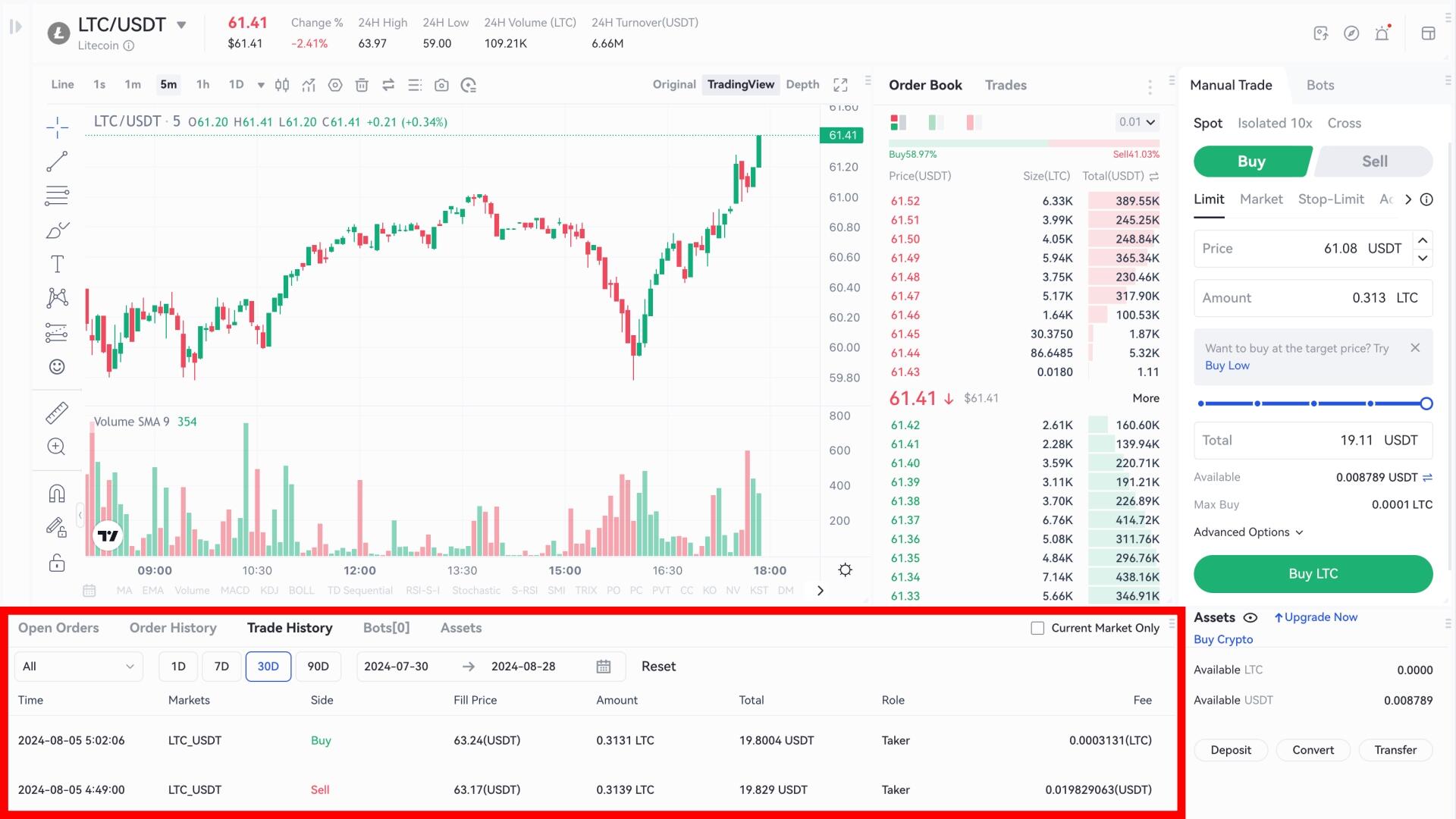Click the Deposit button
1456x819 pixels.
(1231, 750)
